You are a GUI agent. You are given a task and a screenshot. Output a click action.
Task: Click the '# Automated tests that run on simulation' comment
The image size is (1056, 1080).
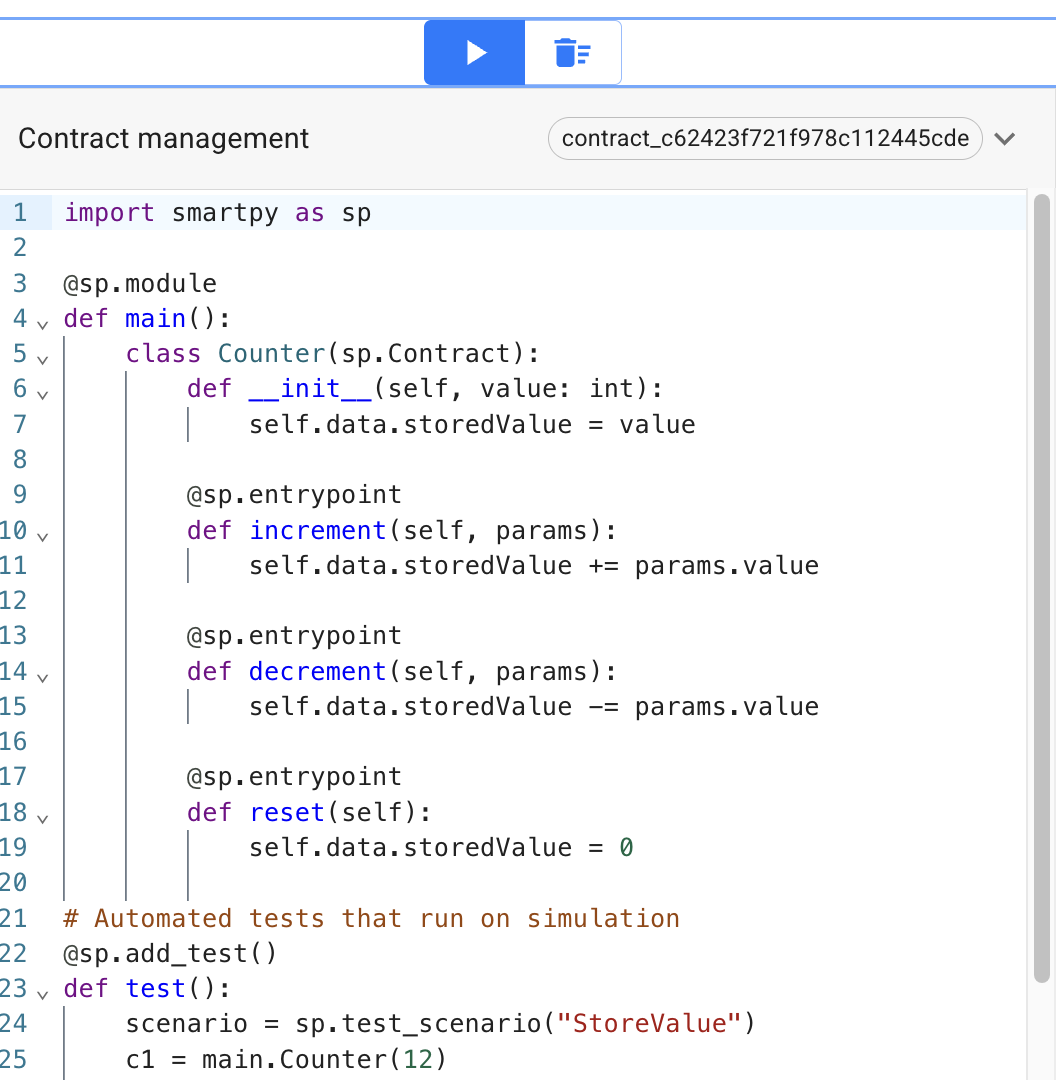[x=371, y=918]
